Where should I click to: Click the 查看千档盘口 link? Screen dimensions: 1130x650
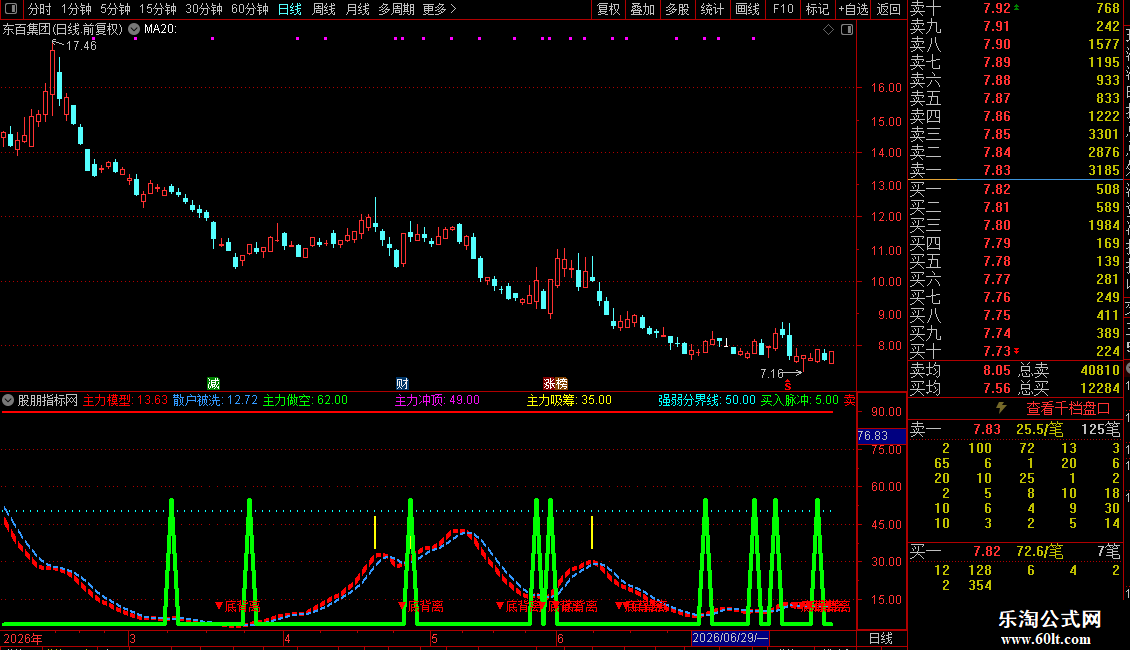point(1068,409)
